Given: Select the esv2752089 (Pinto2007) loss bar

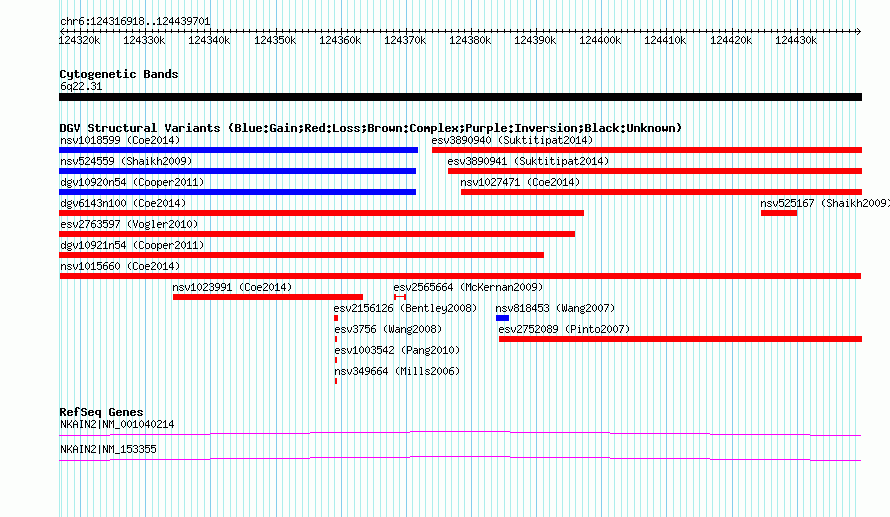Looking at the screenshot, I should pyautogui.click(x=681, y=339).
